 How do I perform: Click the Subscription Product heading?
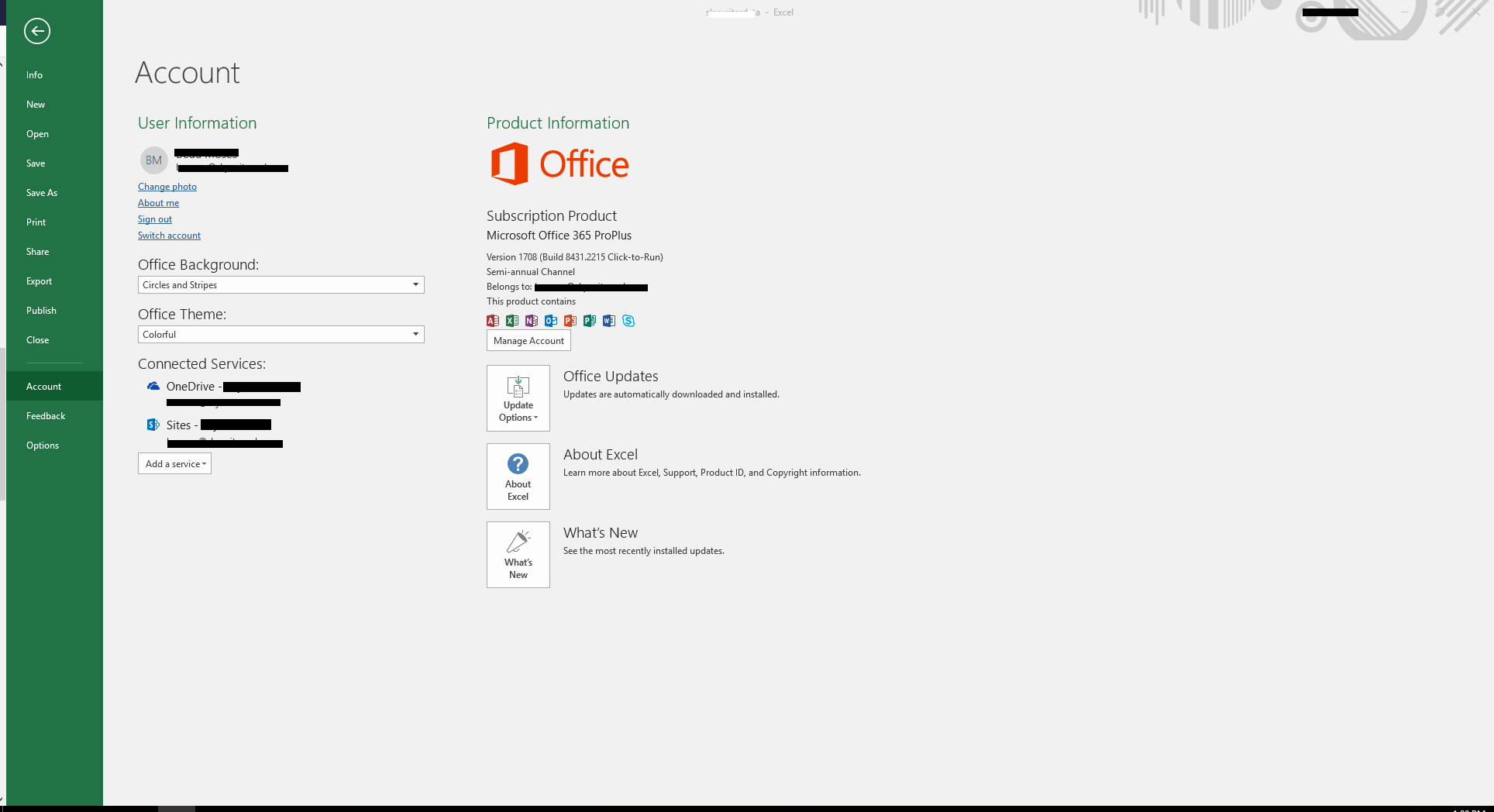(552, 216)
